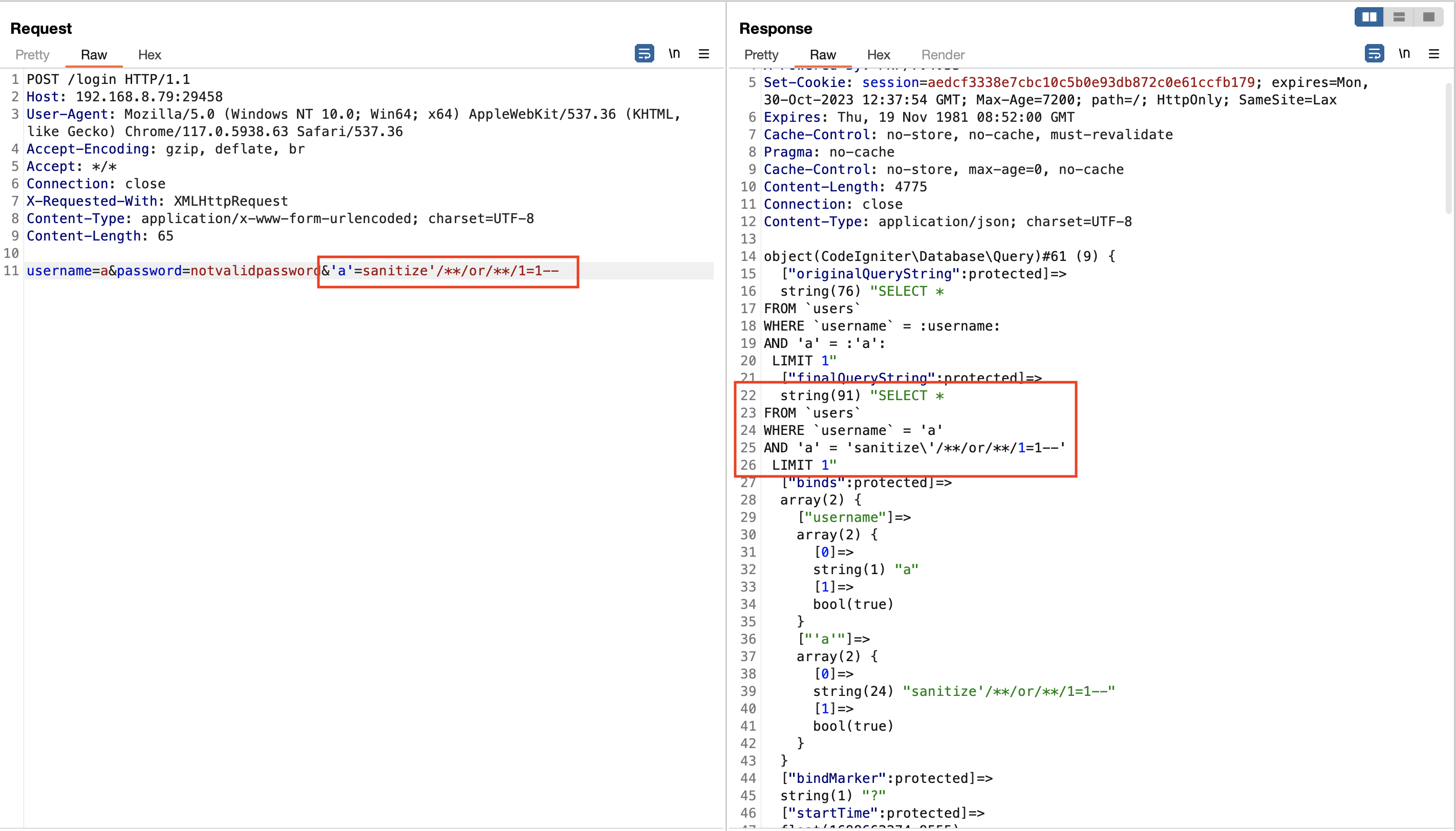Switch Response view to Pretty tab
The width and height of the screenshot is (1456, 831).
(761, 55)
